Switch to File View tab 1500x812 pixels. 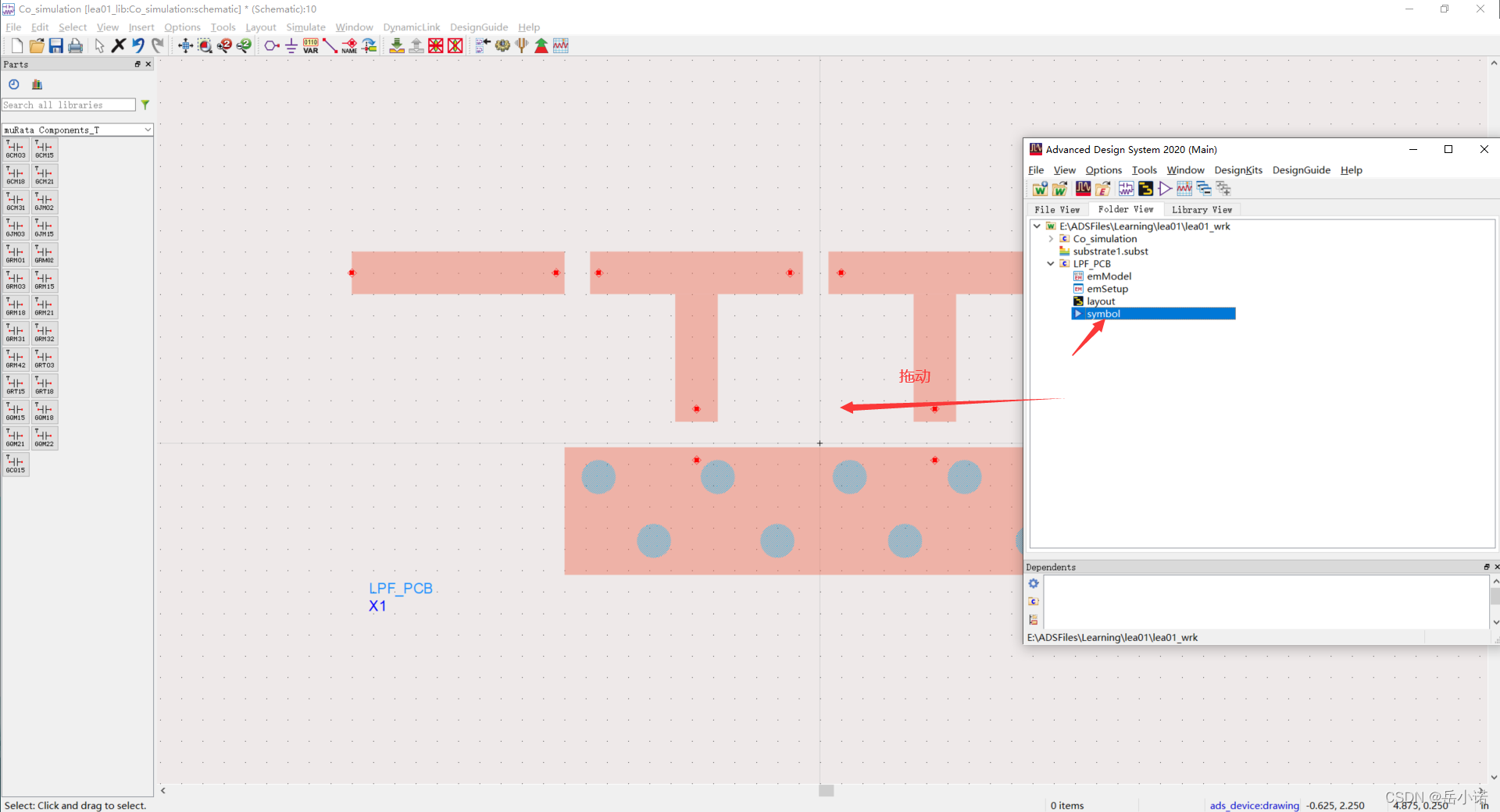pos(1057,209)
